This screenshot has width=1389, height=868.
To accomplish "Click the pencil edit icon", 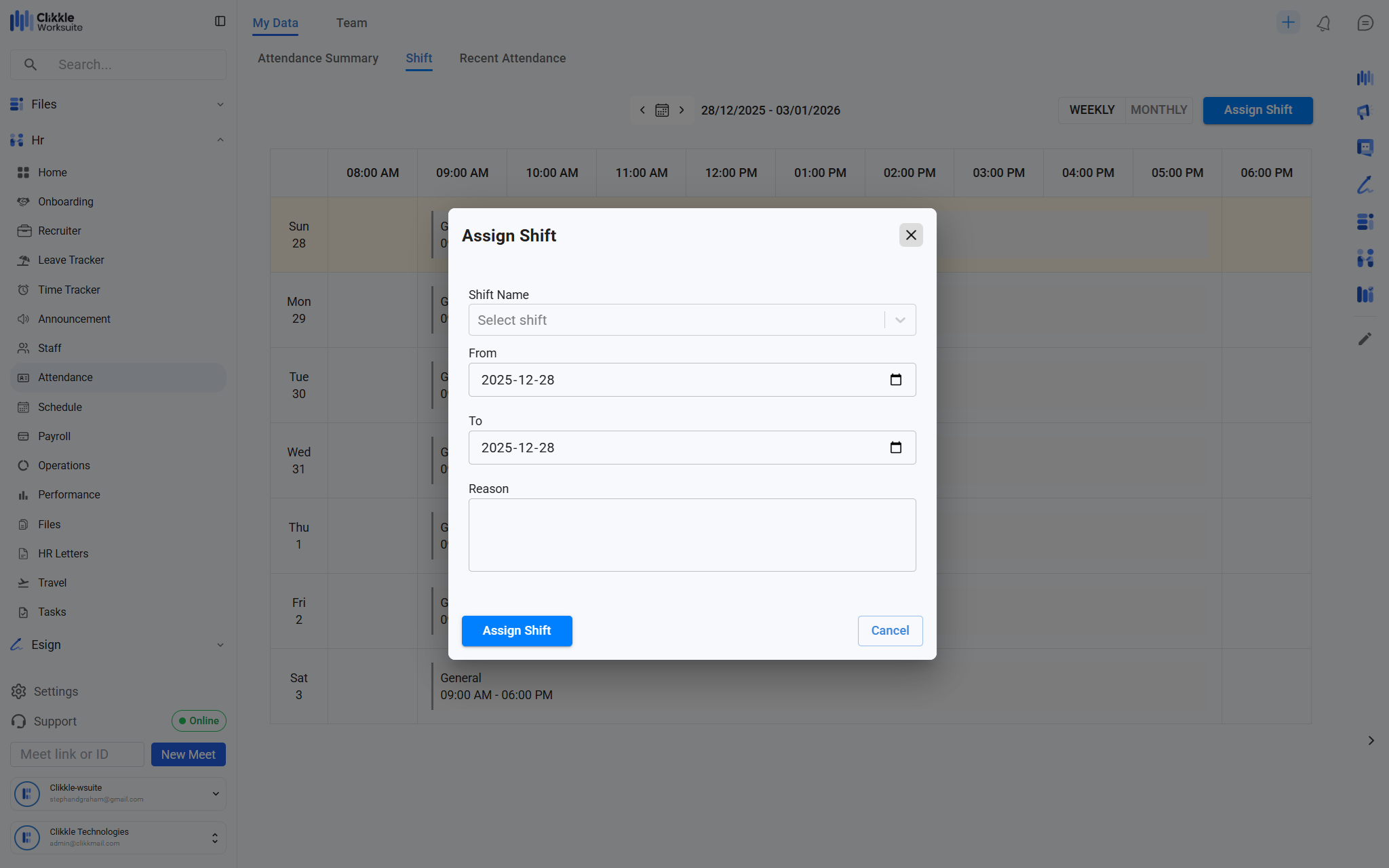I will 1365,338.
